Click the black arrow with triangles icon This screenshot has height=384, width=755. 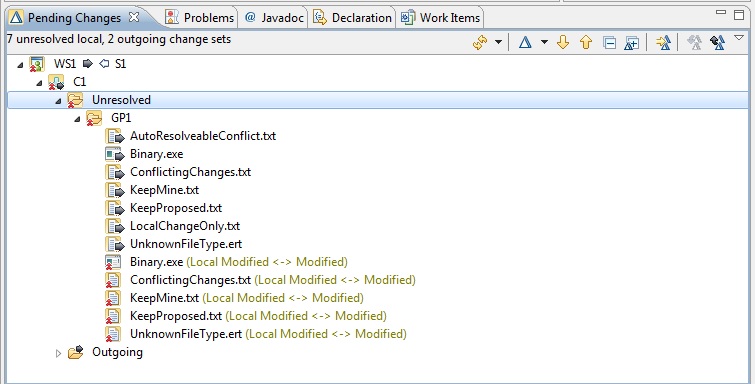point(717,42)
